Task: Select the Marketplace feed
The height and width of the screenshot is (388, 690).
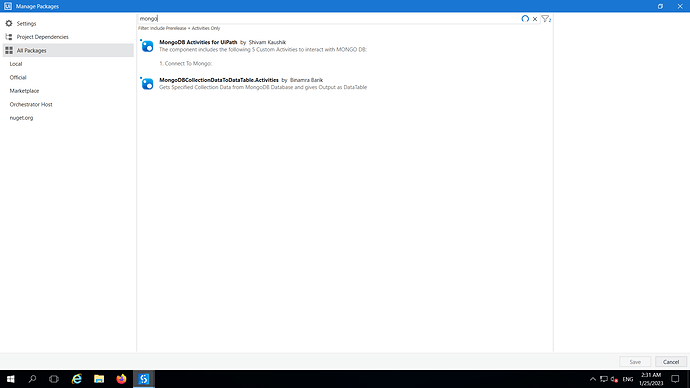Action: coord(24,91)
